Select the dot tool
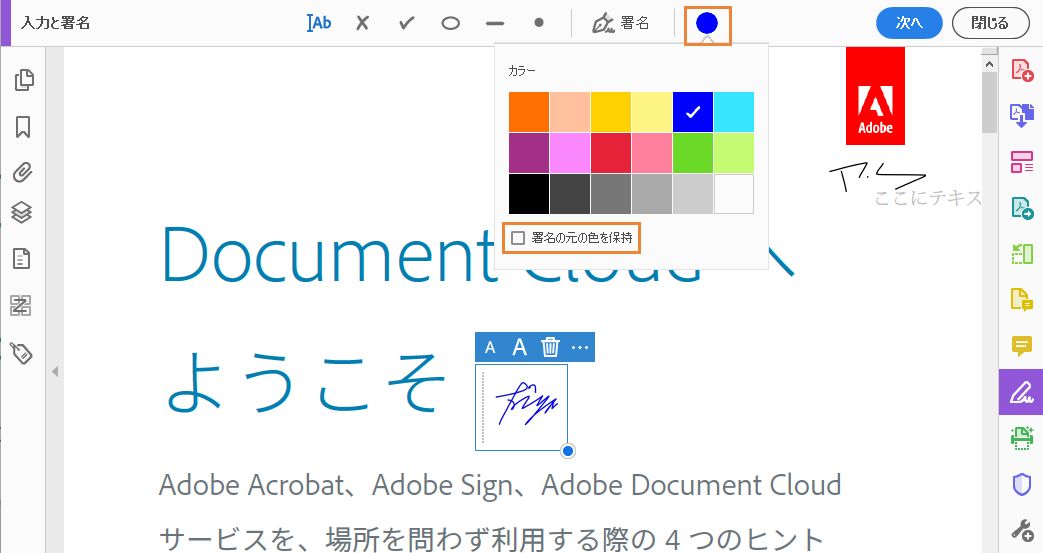This screenshot has height=553, width=1043. tap(539, 23)
